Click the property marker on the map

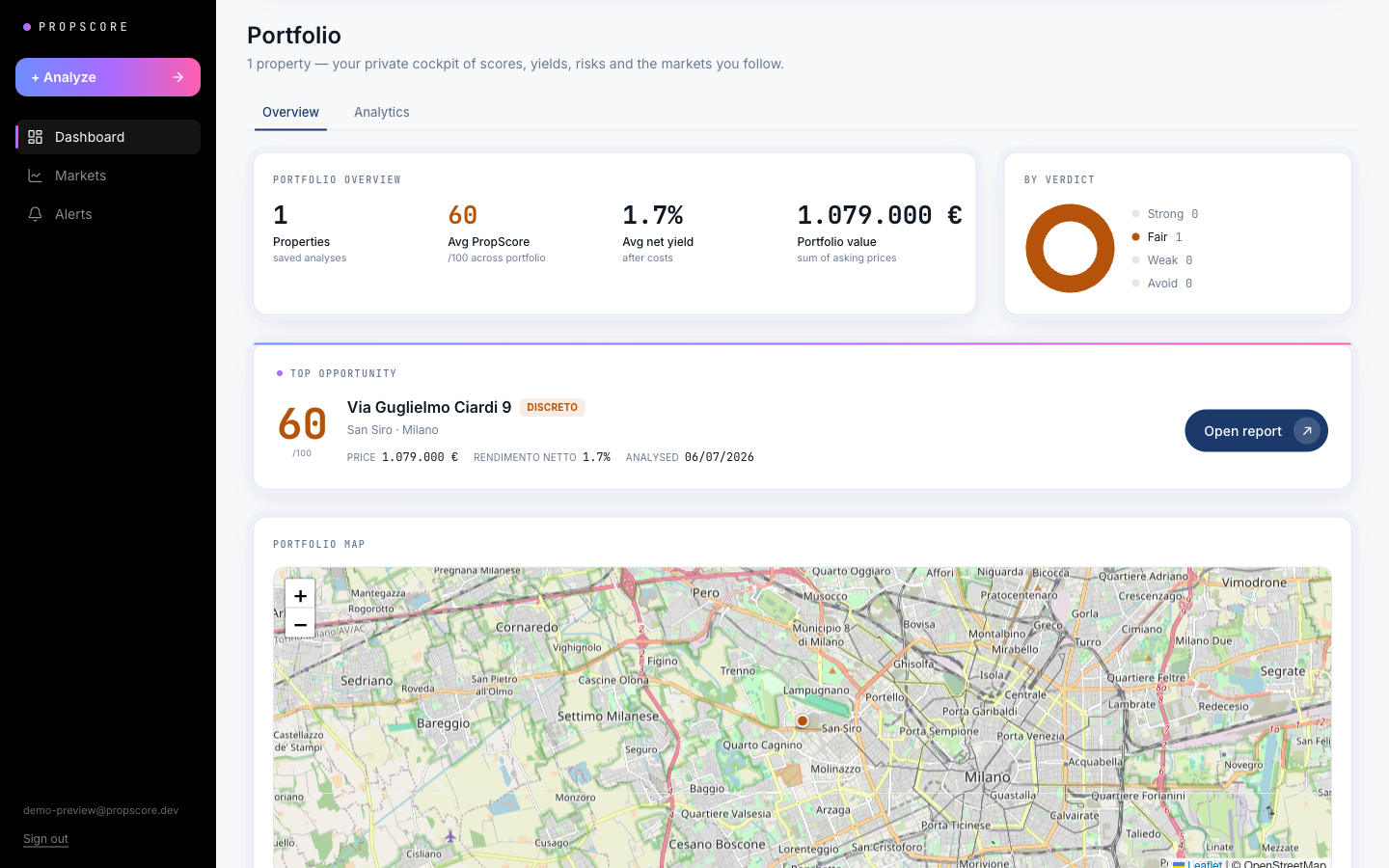(803, 720)
